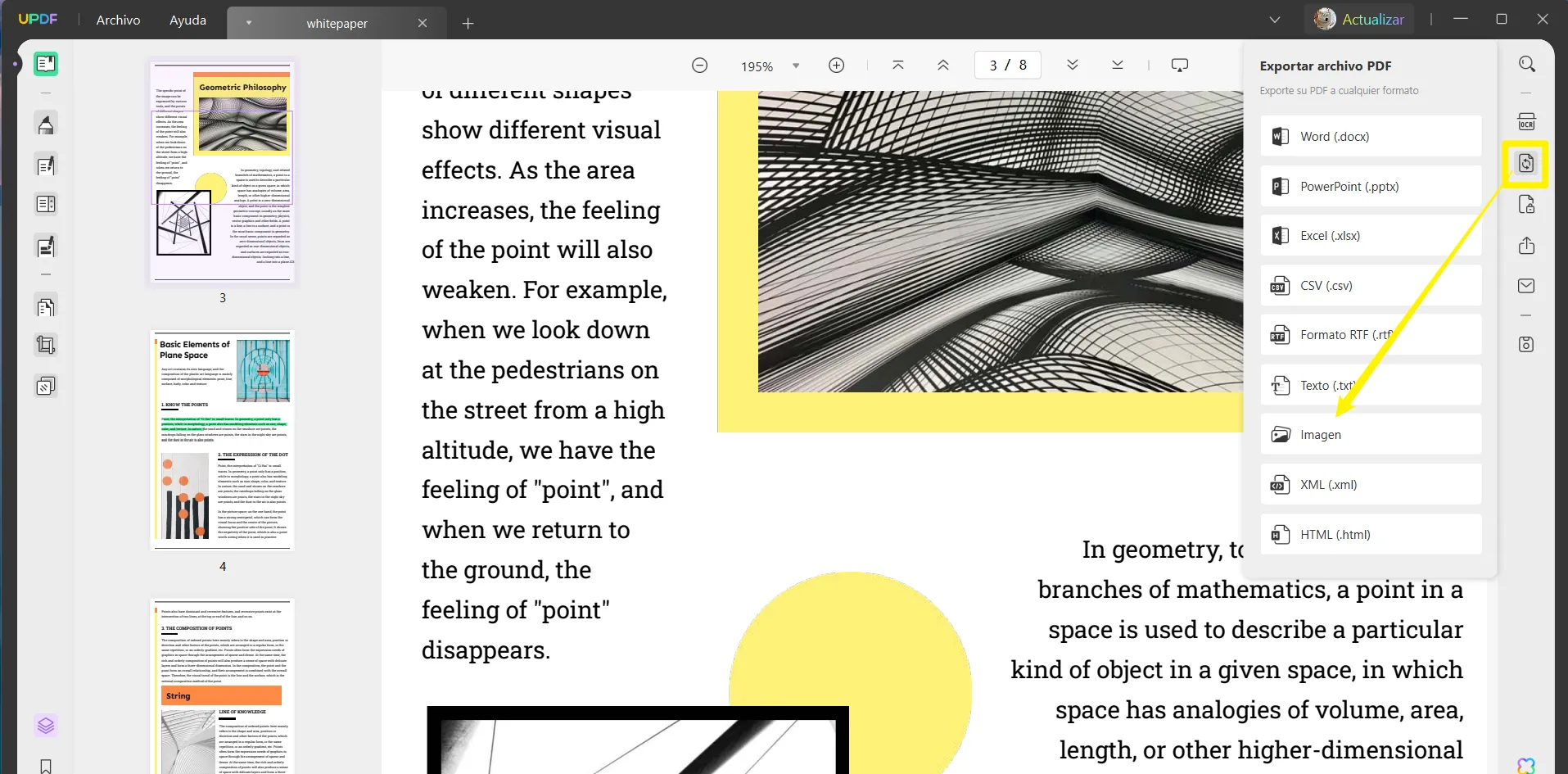Open the Ayuda menu
Screen dimensions: 1568x774
click(x=188, y=20)
